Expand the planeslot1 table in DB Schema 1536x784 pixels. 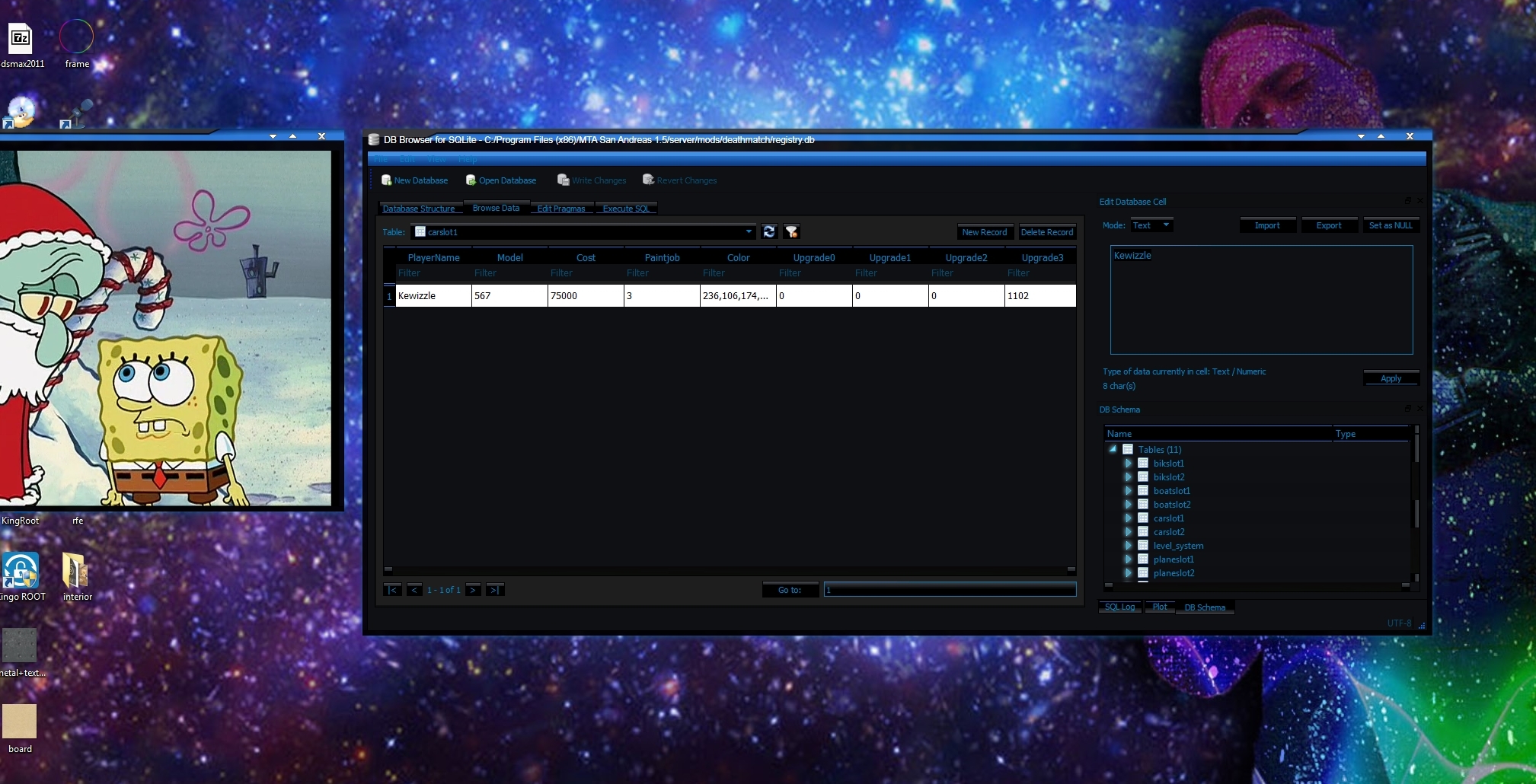[1128, 559]
